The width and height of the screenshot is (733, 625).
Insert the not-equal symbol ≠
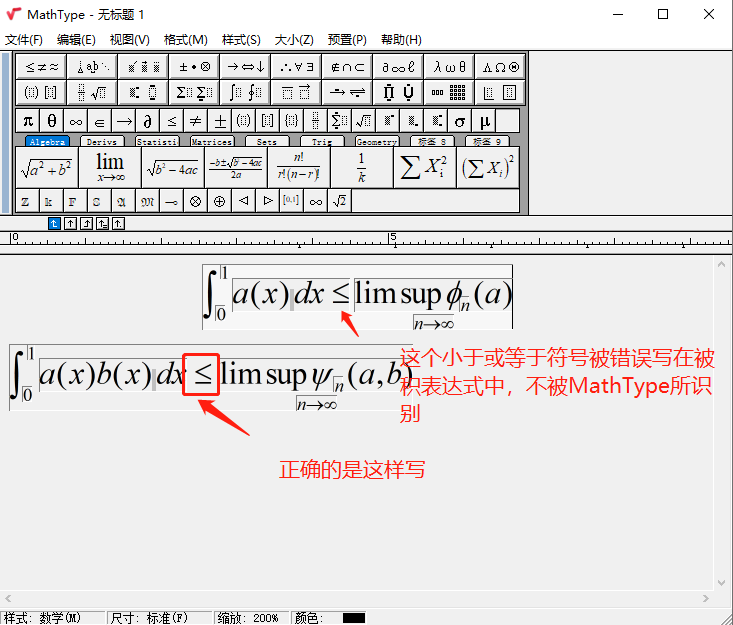195,122
